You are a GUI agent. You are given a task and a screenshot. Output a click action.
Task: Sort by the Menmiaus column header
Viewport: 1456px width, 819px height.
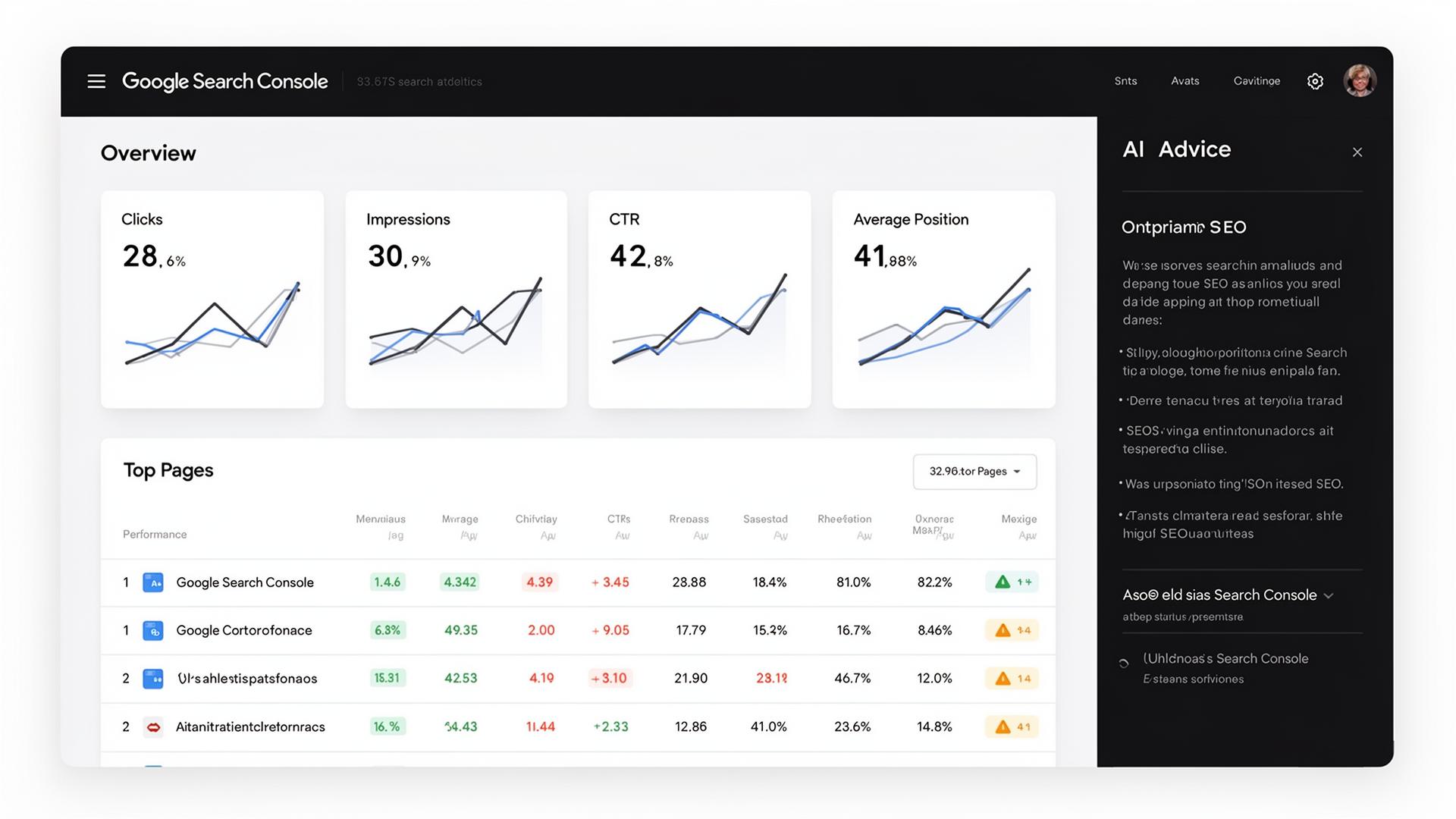point(381,519)
